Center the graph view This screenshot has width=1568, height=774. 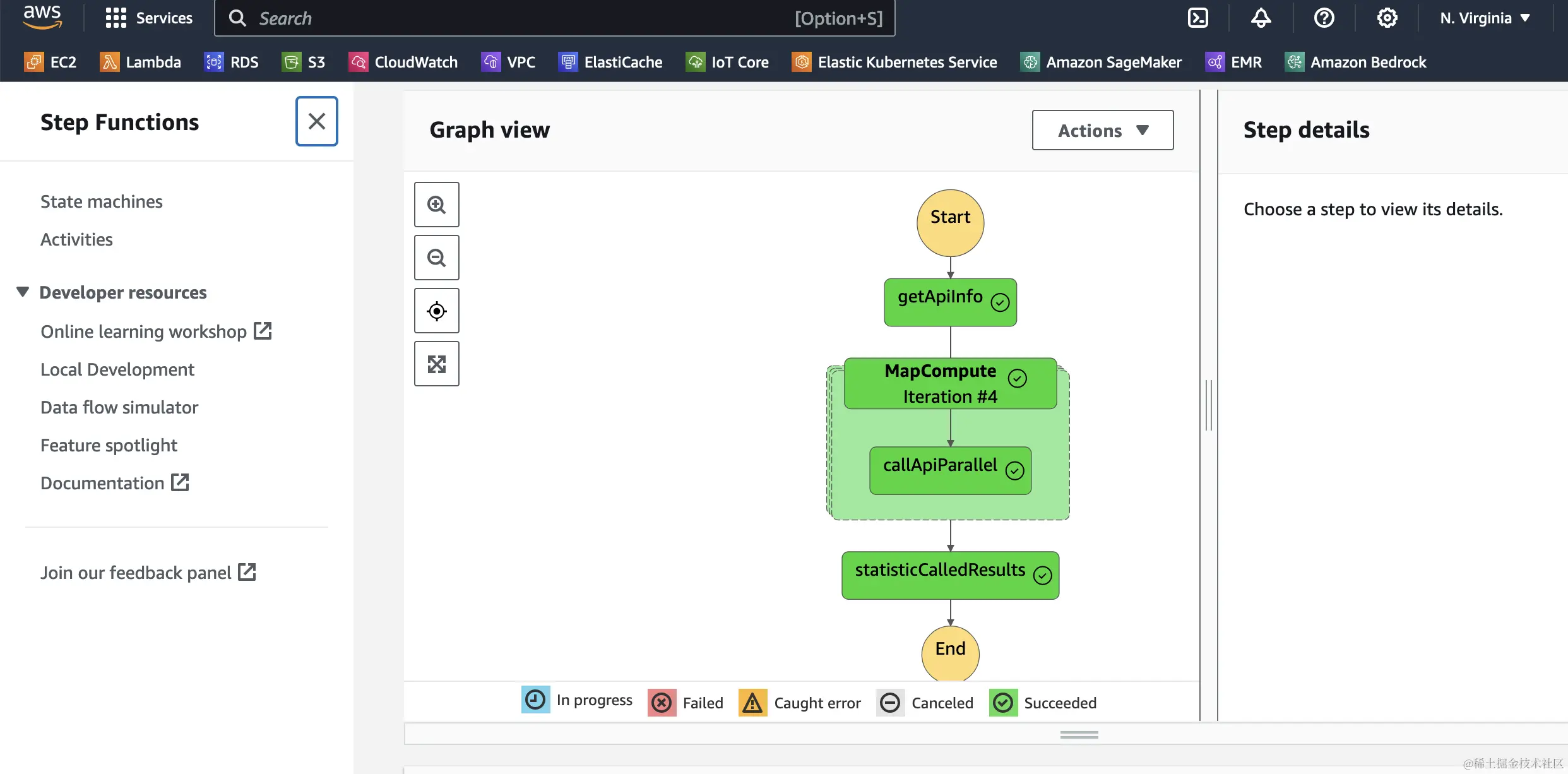pyautogui.click(x=437, y=311)
